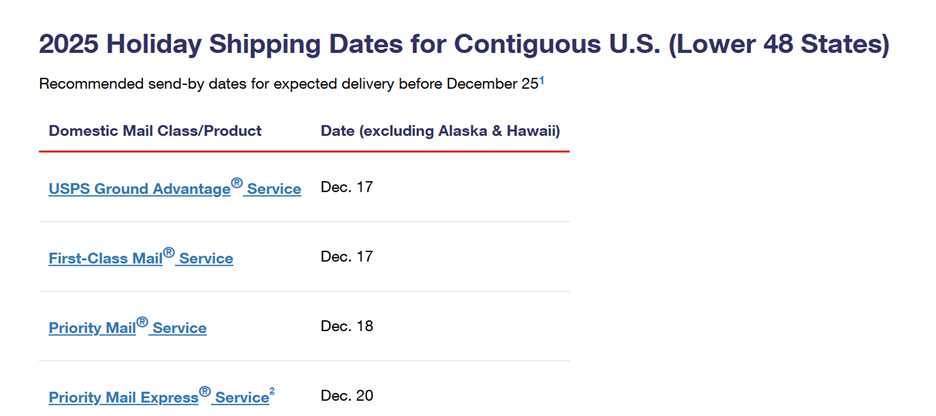Follow the Priority Mail Service link
Viewport: 936px width, 416px height.
click(x=128, y=327)
